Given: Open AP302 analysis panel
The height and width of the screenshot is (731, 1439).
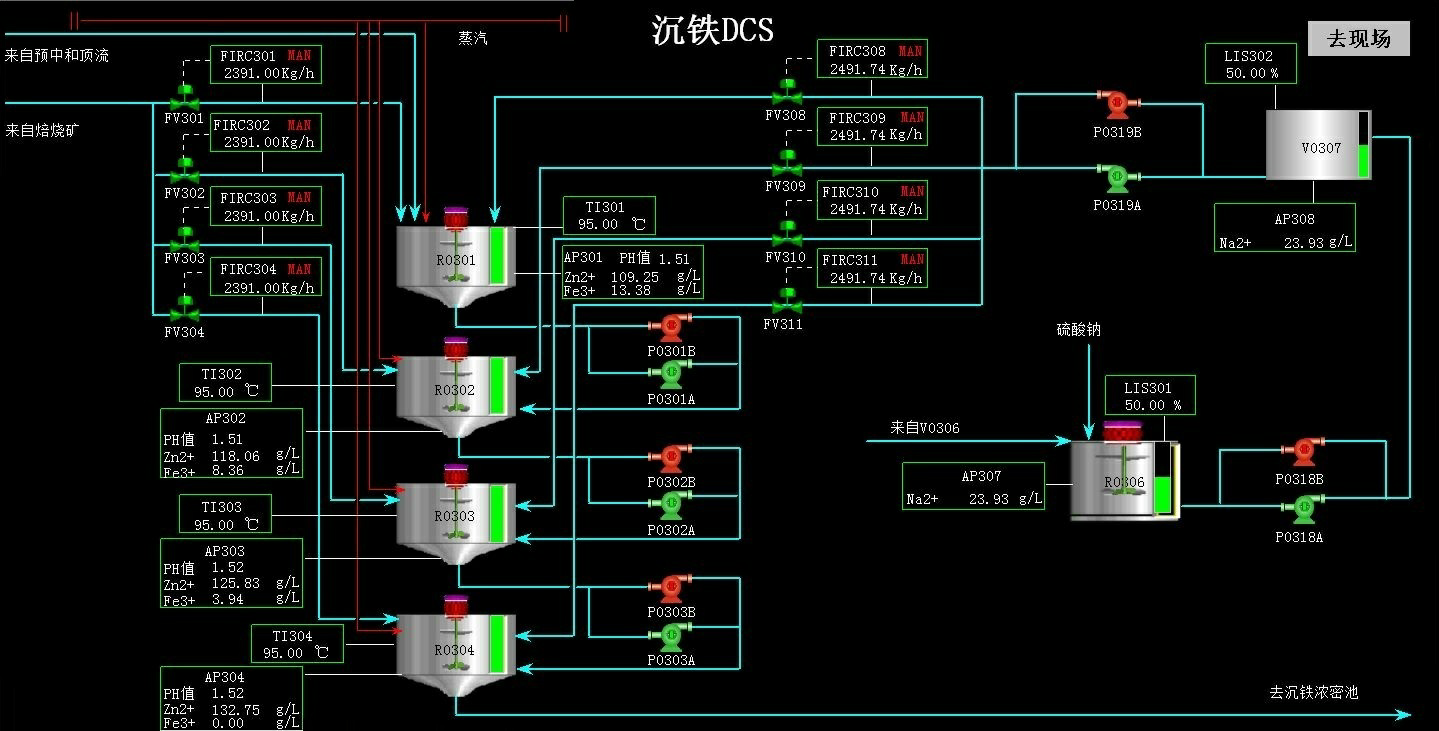Looking at the screenshot, I should pyautogui.click(x=232, y=443).
